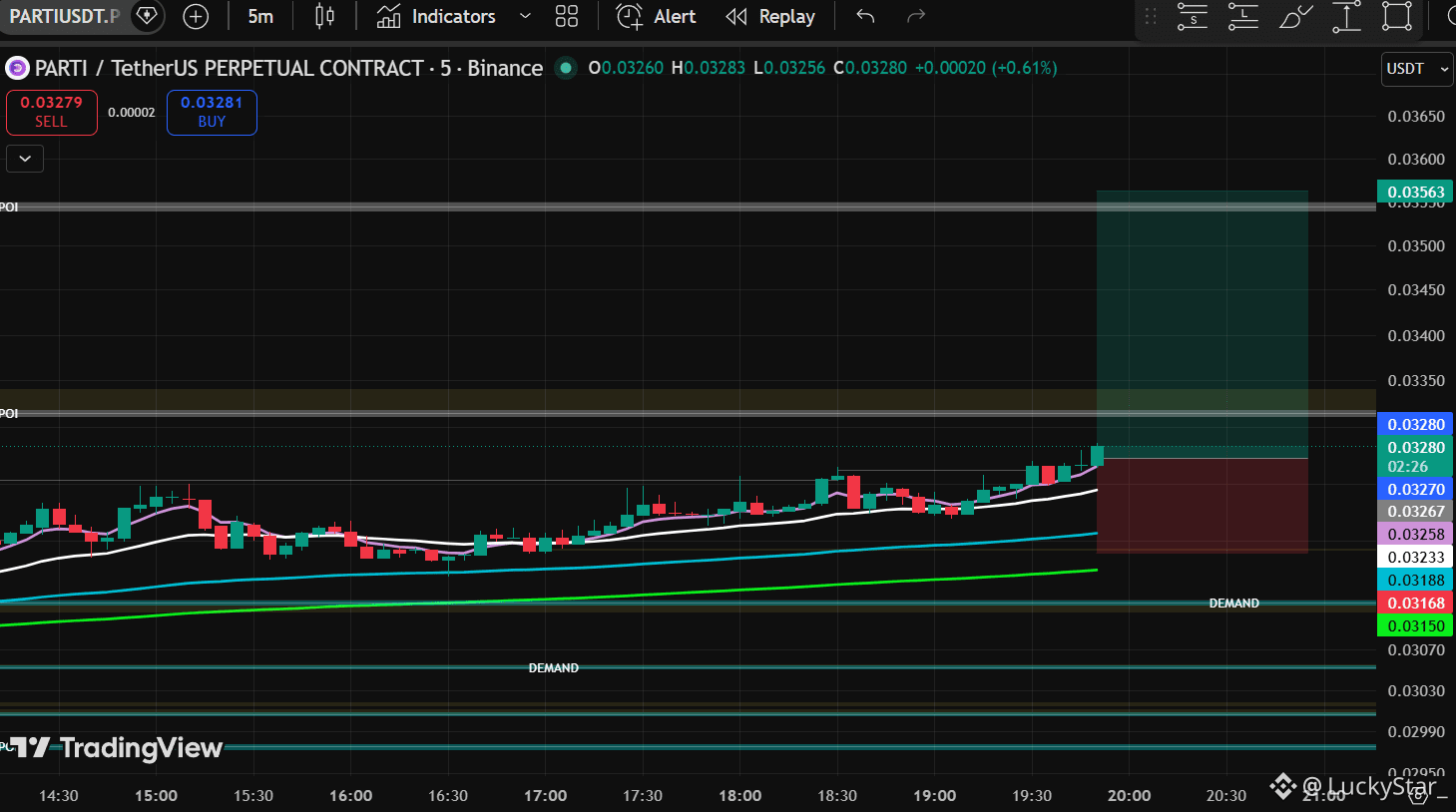Click the green long-position profit zone

[x=1202, y=324]
